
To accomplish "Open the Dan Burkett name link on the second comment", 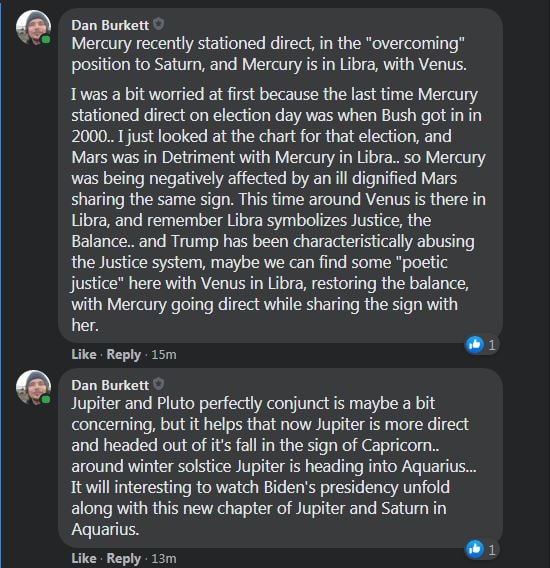I will pyautogui.click(x=110, y=385).
